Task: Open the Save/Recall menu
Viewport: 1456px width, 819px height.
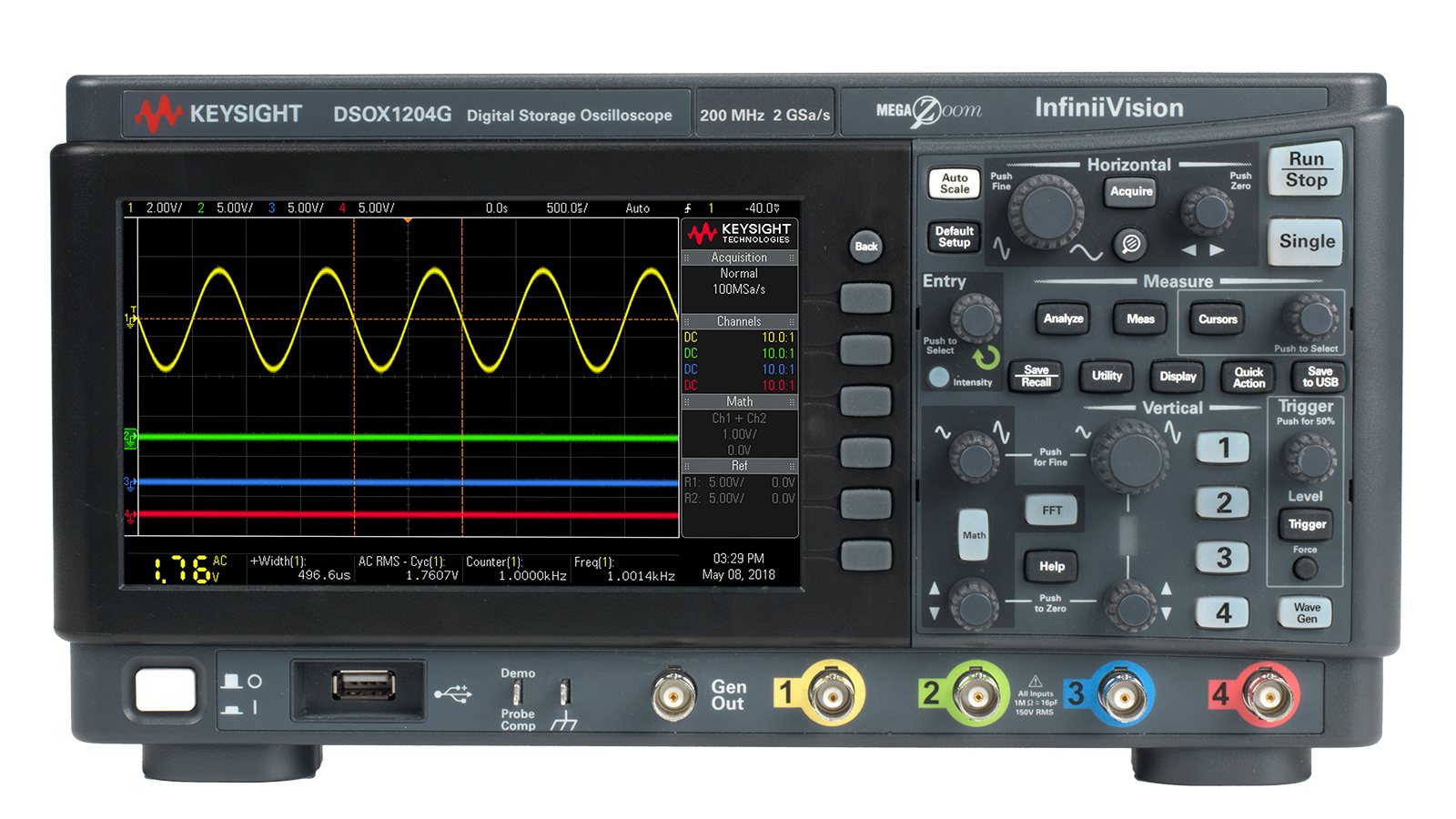Action: tap(1036, 376)
